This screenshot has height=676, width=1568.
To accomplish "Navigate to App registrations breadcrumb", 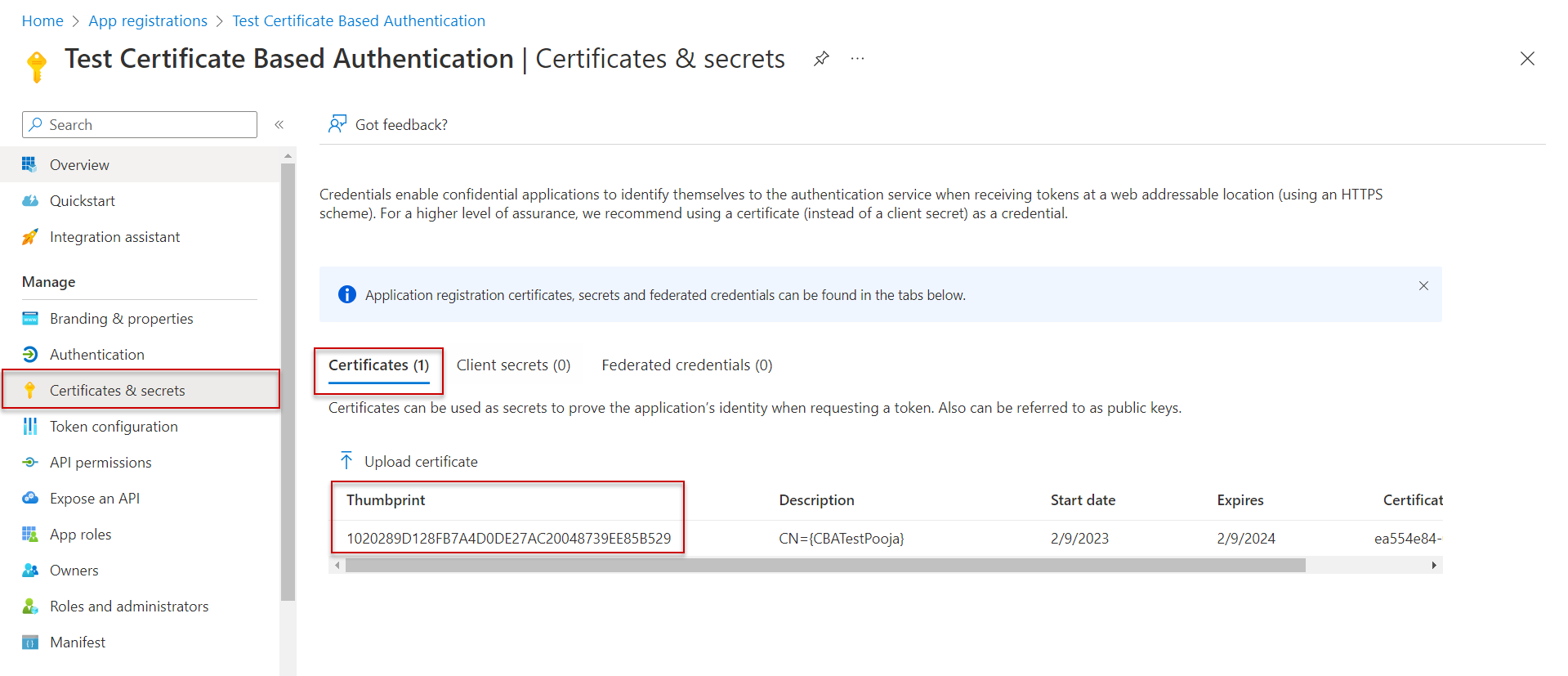I will point(148,21).
